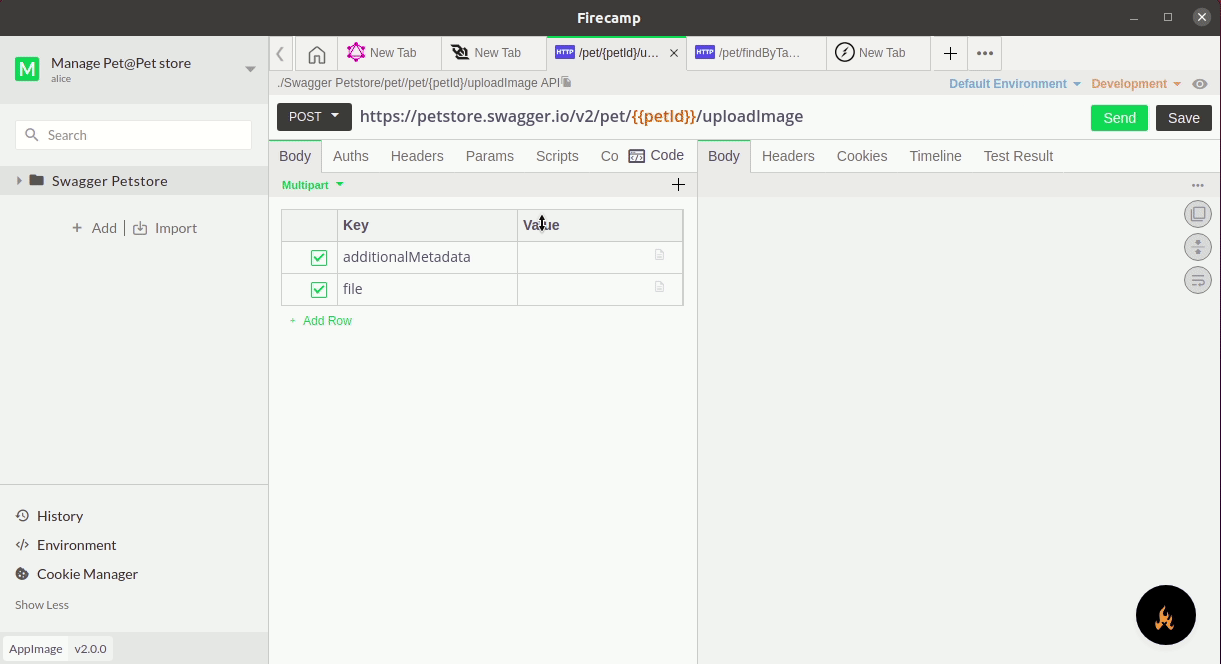The image size is (1221, 664).
Task: Add a new row to the multipart body
Action: tap(320, 320)
